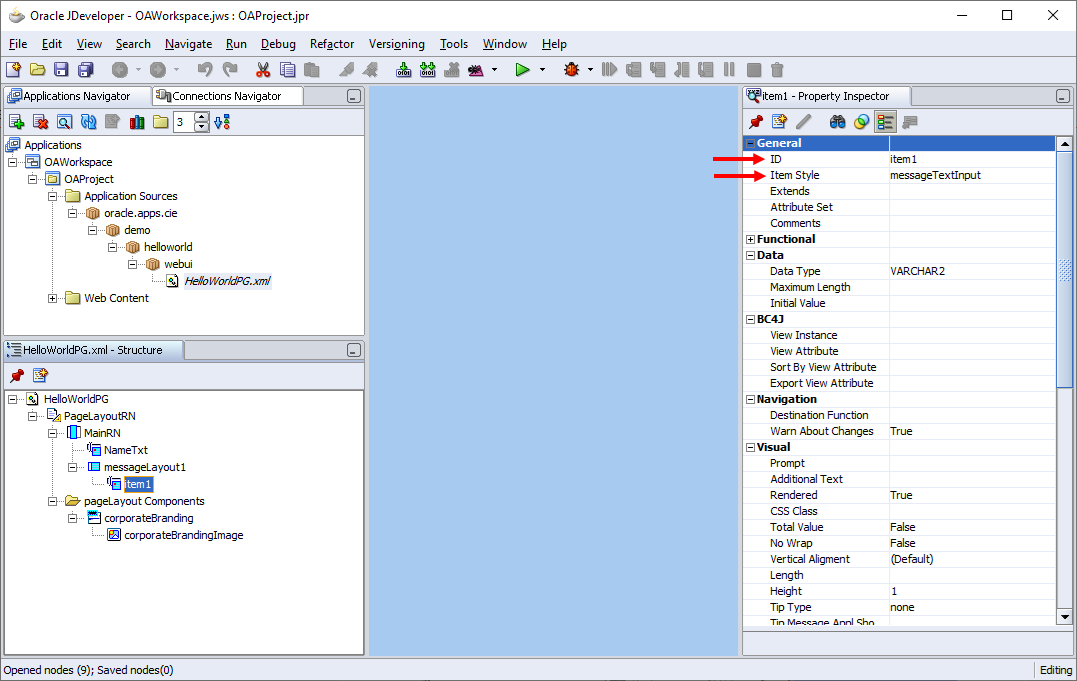Open the dropdown arrow beside the Debug icon
The width and height of the screenshot is (1077, 681).
click(x=590, y=69)
